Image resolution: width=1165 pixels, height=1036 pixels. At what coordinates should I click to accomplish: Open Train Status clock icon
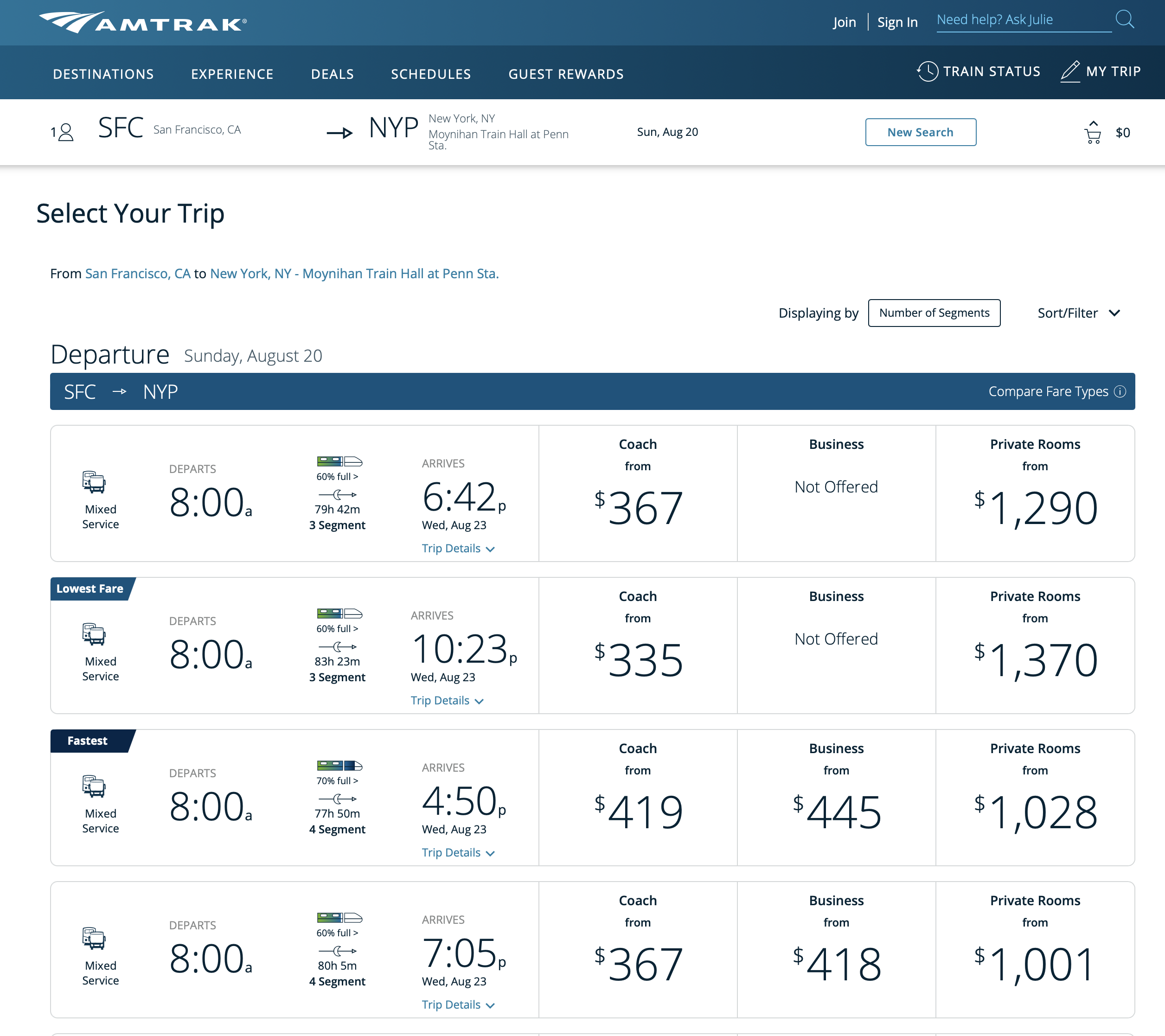pos(927,71)
